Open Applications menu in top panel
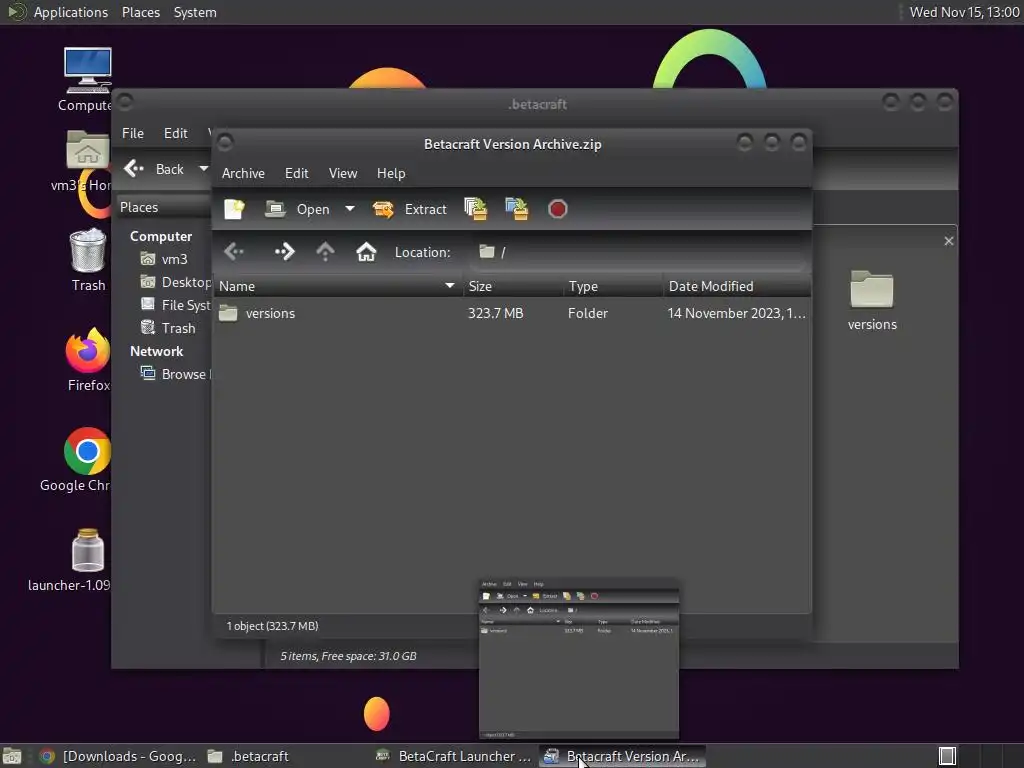Screen dimensions: 1024x768 [x=71, y=12]
